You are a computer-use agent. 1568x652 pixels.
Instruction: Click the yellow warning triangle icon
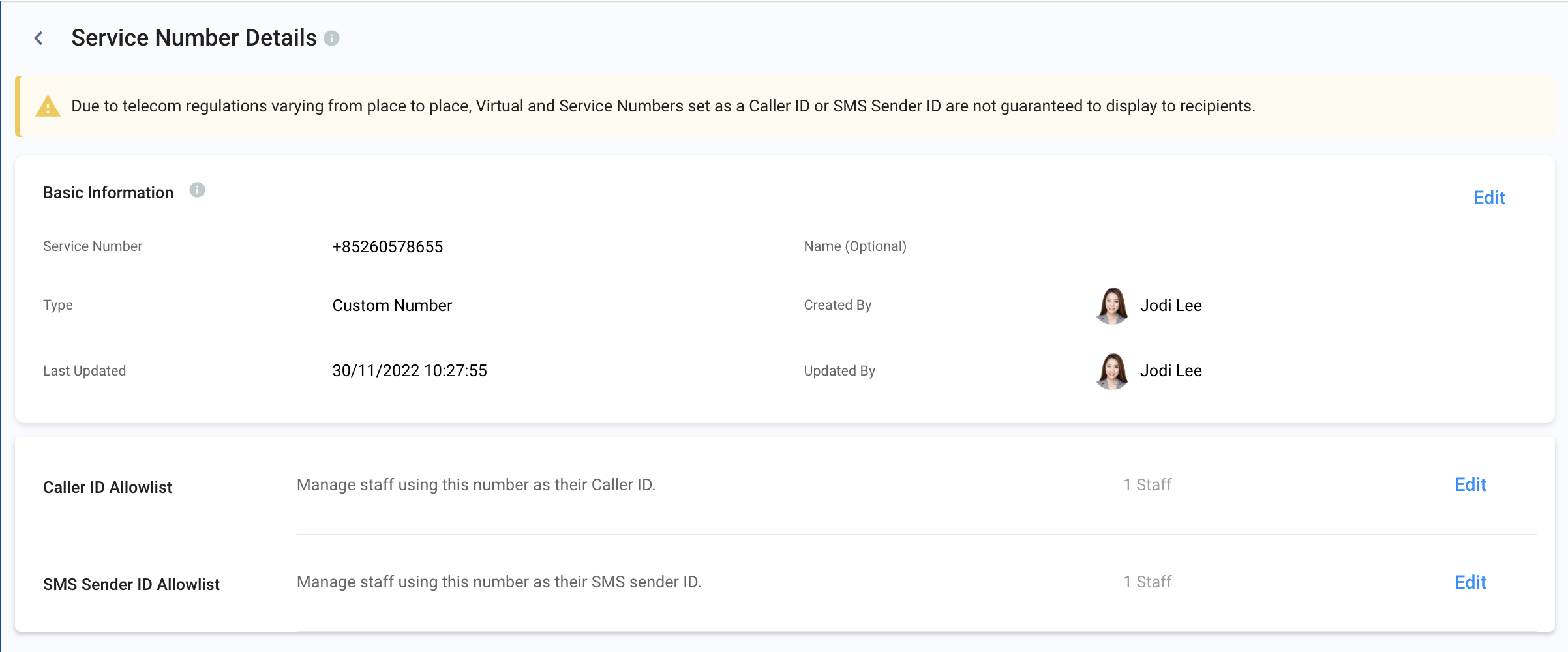click(x=48, y=106)
